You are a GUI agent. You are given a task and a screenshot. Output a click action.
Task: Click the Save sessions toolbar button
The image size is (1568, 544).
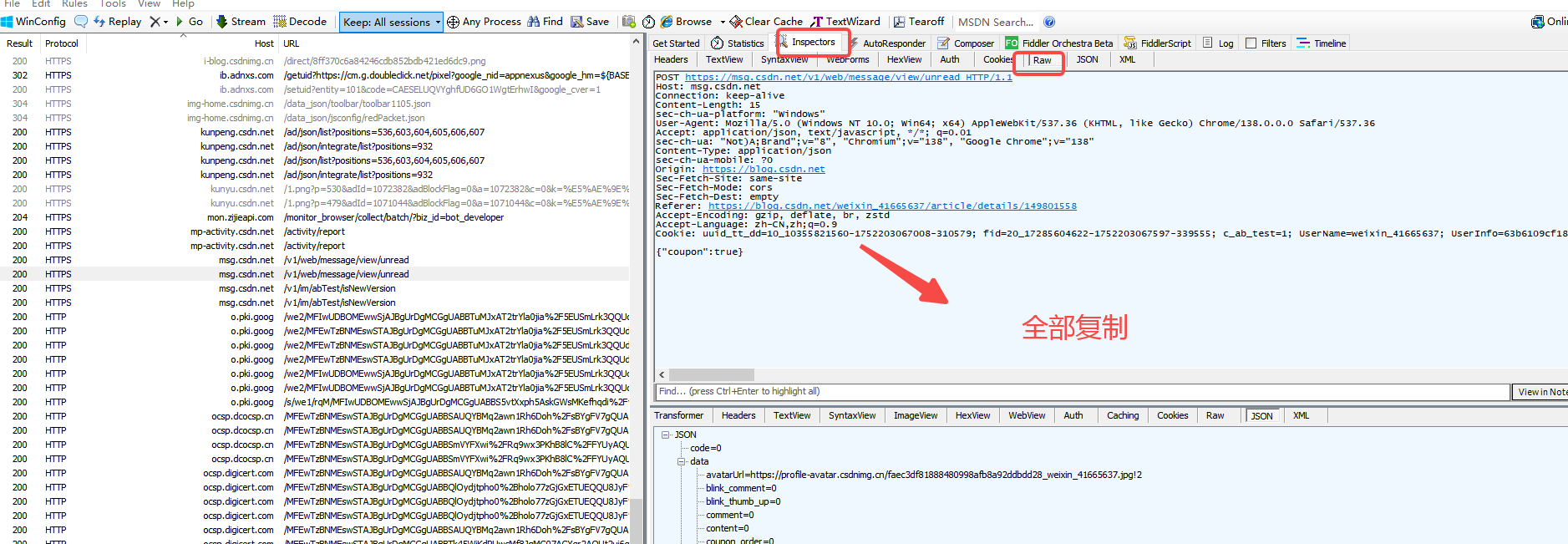click(590, 22)
